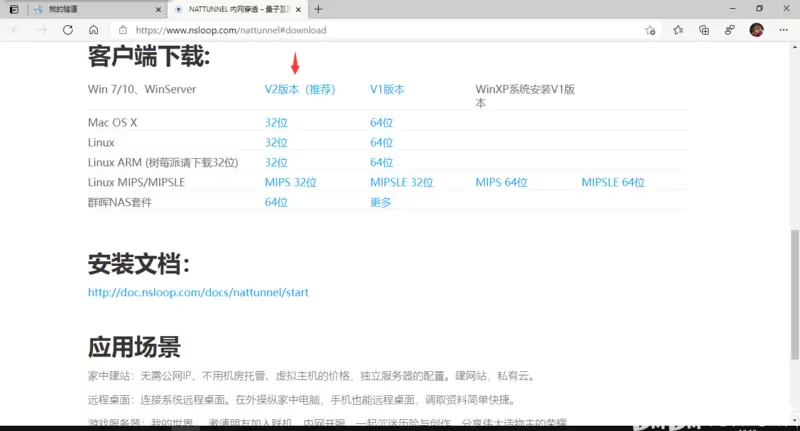
Task: Download 群晖NAS 64位 package
Action: [x=276, y=202]
